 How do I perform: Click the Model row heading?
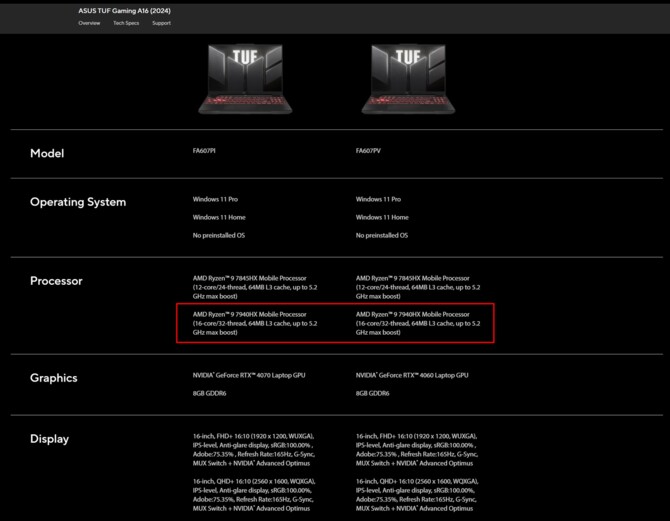pyautogui.click(x=47, y=153)
